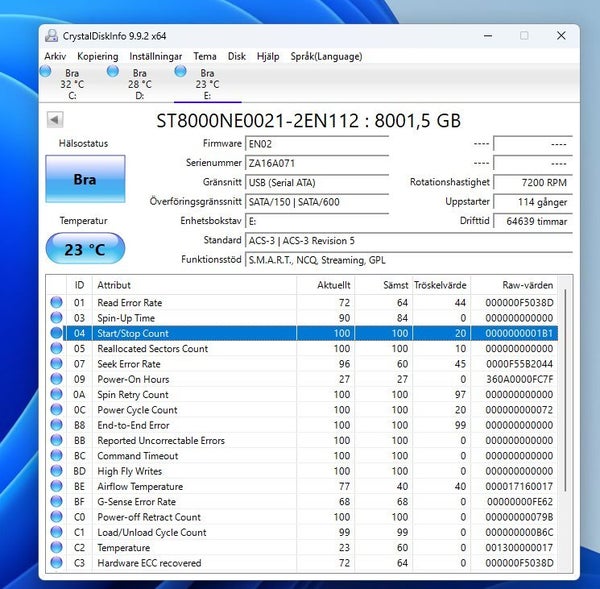Click the status orb for Airflow Temperature
The image size is (600, 589).
[x=56, y=486]
